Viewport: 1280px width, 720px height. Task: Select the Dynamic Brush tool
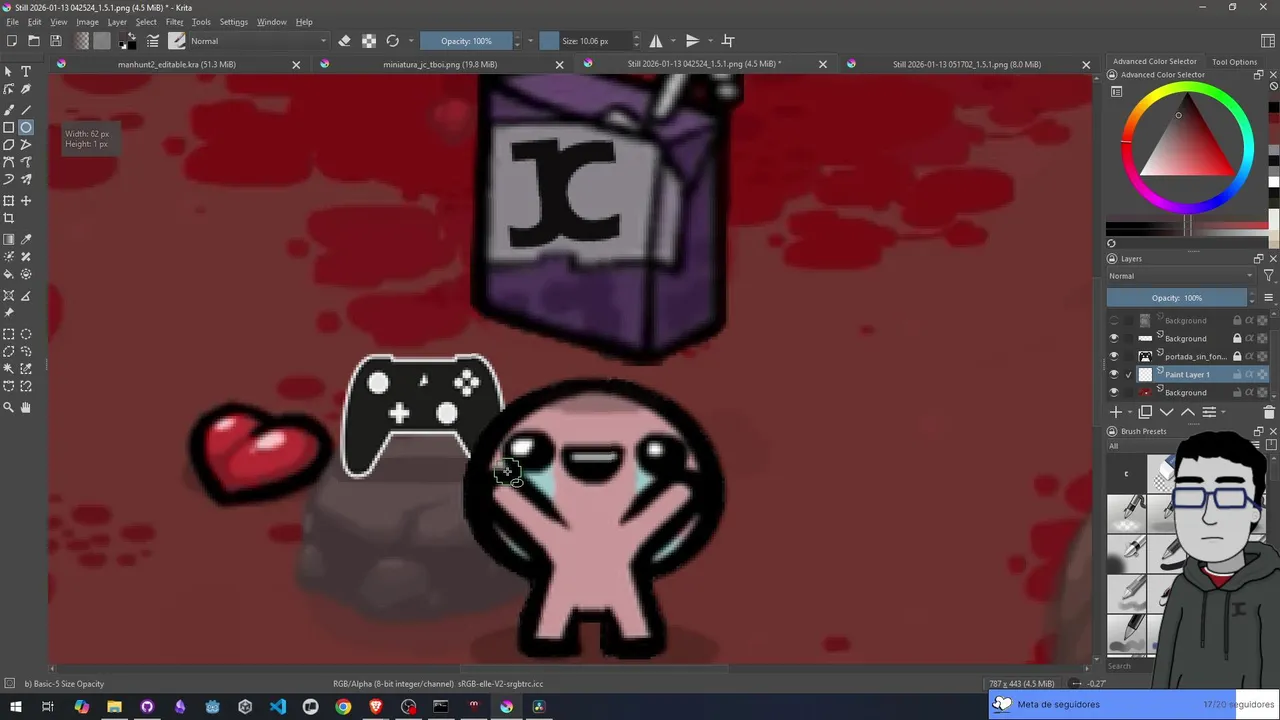pos(9,180)
